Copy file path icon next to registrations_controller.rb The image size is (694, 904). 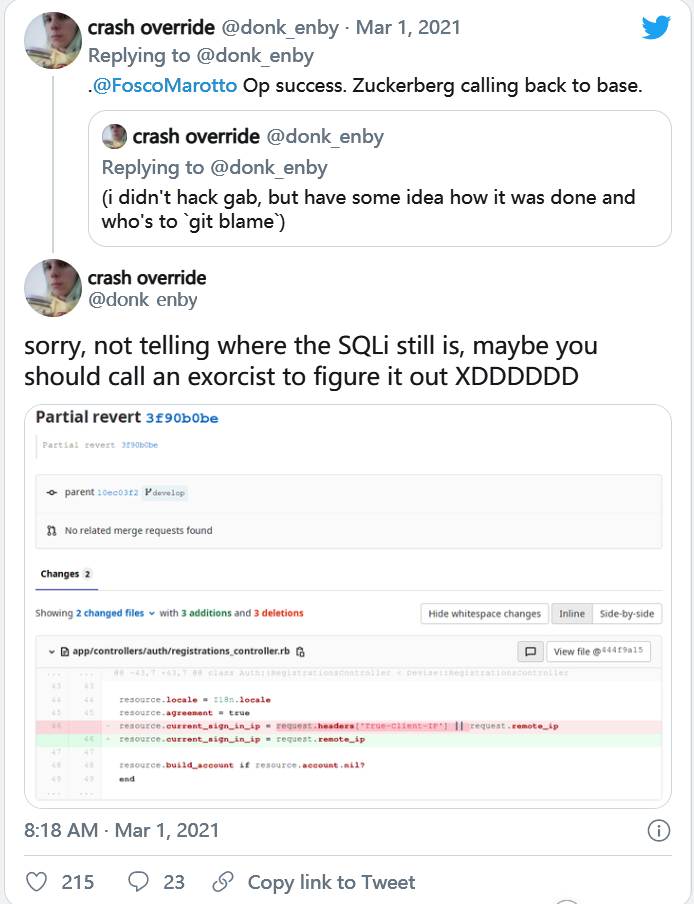point(300,651)
